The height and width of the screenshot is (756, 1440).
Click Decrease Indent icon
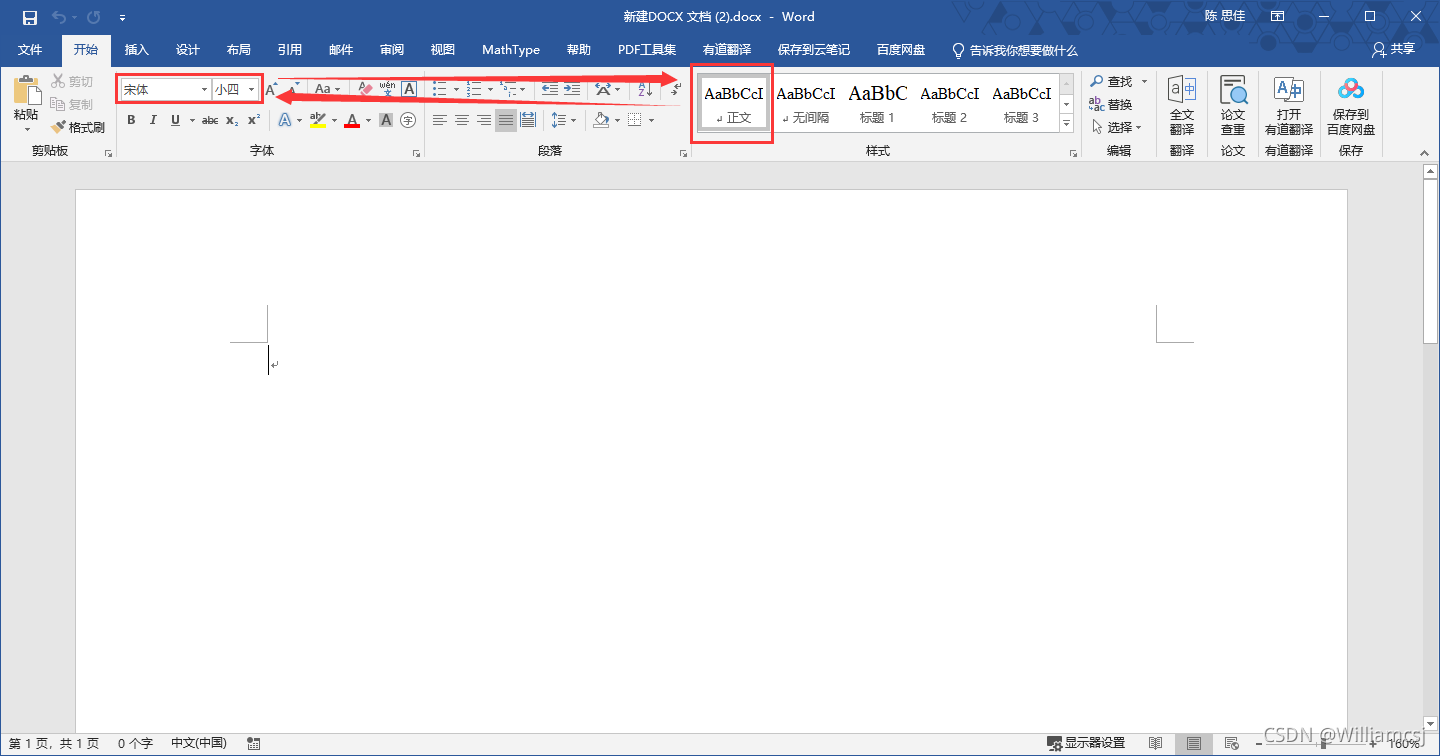[550, 89]
